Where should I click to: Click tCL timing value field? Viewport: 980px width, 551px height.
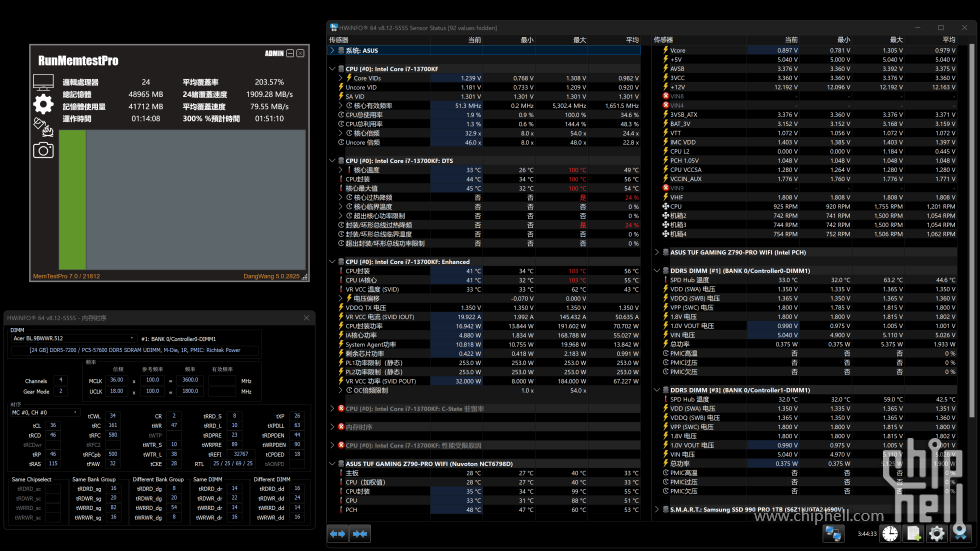(53, 425)
